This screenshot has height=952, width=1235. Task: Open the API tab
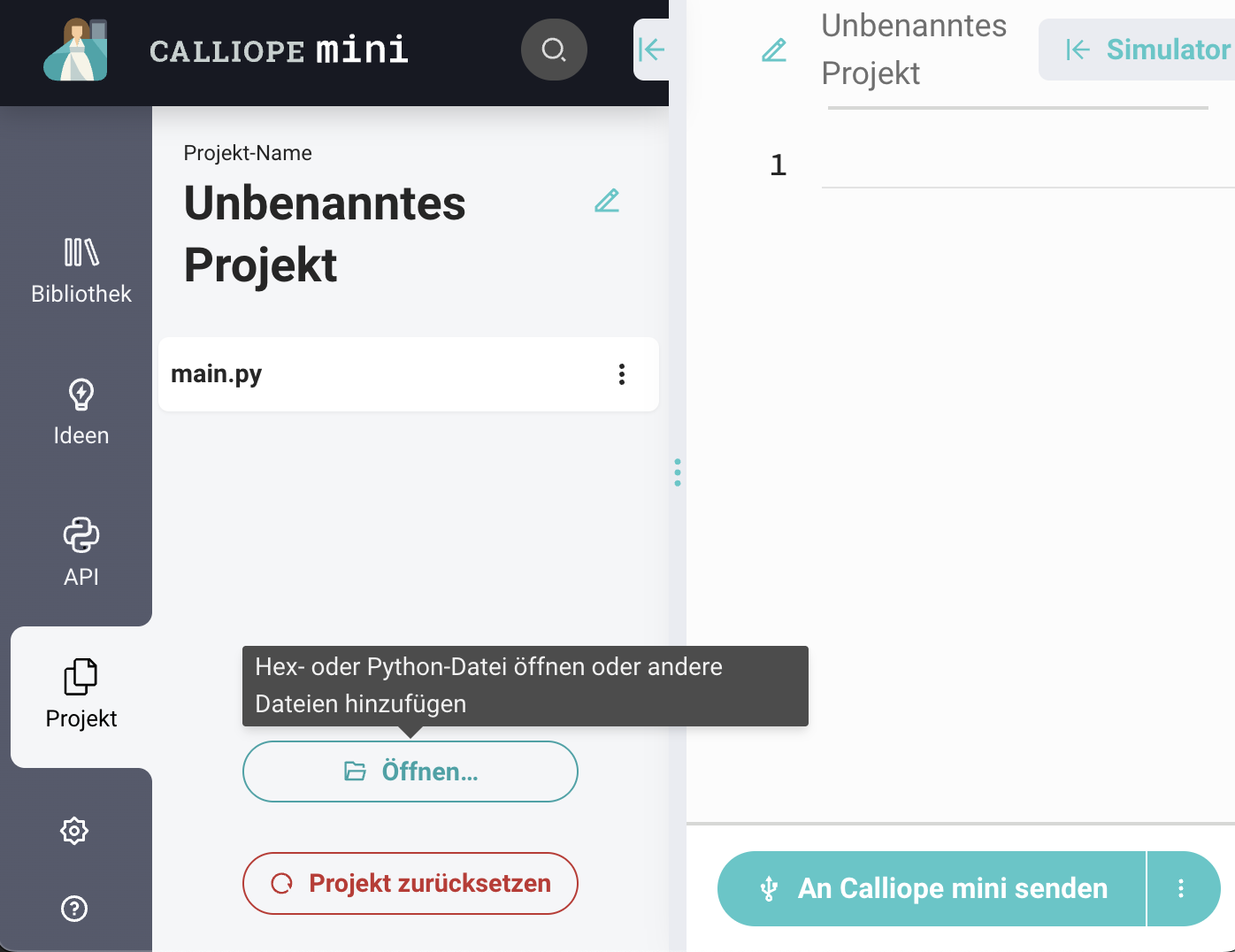(x=81, y=553)
